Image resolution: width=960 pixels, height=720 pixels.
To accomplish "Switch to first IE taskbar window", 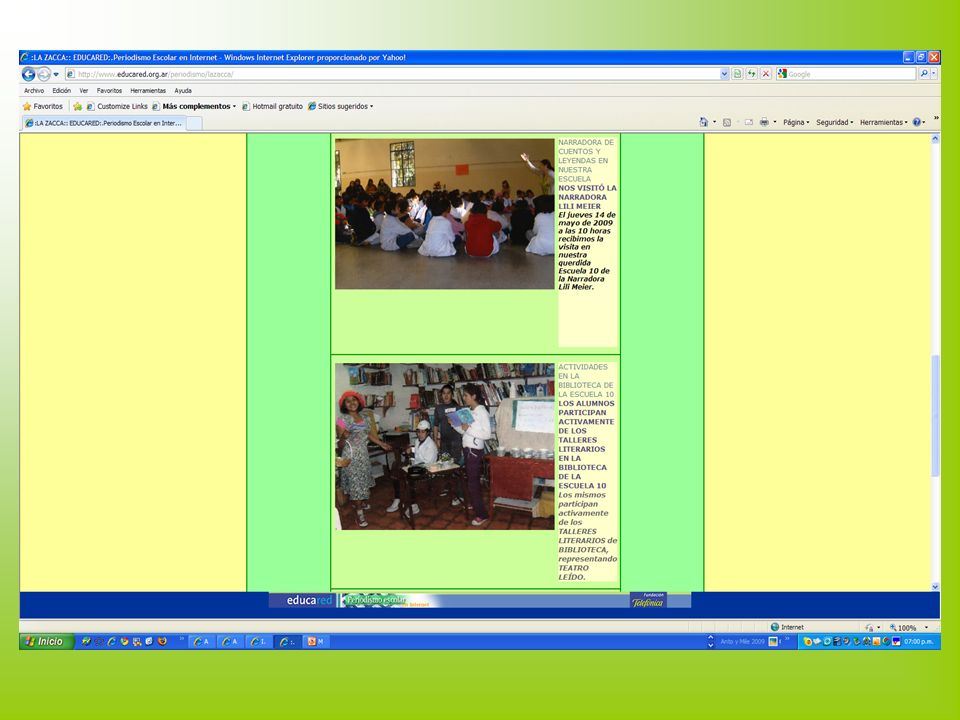I will pos(202,642).
